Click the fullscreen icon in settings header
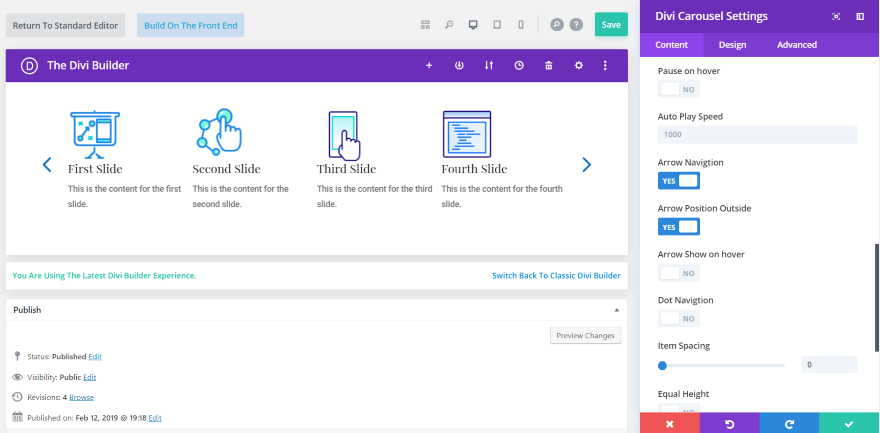 pyautogui.click(x=836, y=16)
